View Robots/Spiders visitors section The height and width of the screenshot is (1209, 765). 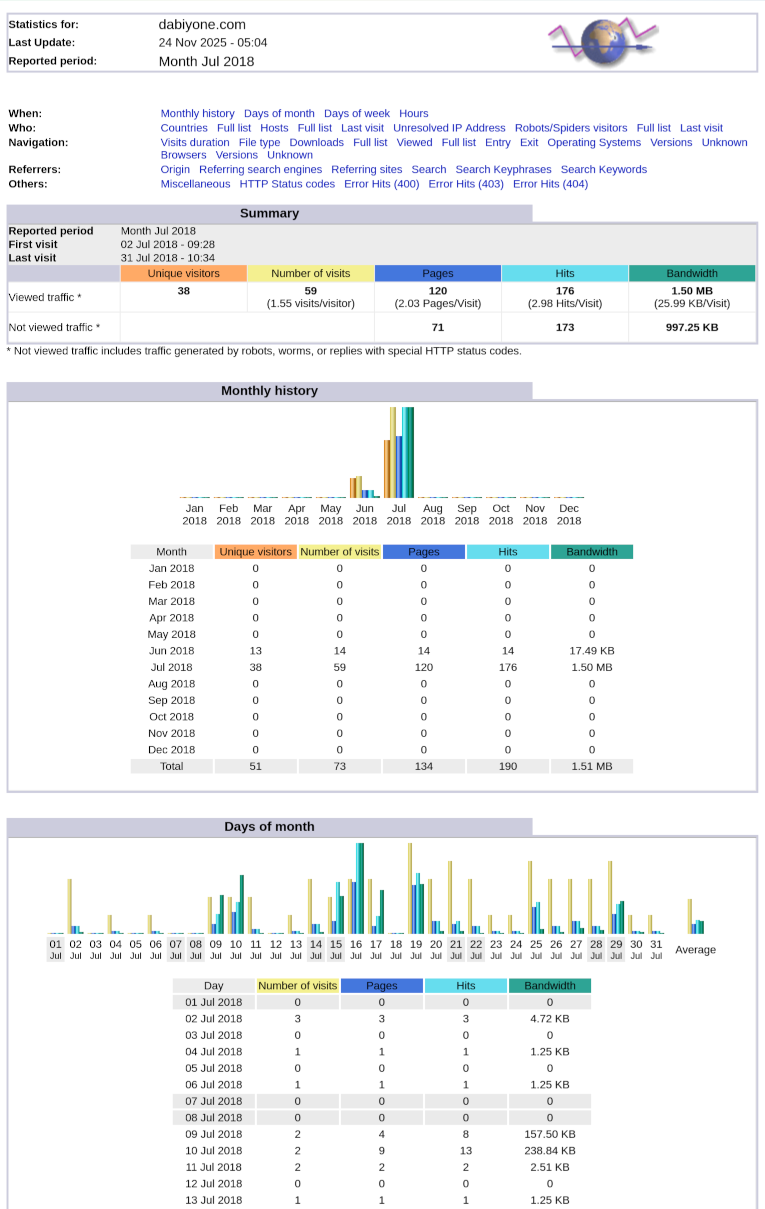(571, 128)
